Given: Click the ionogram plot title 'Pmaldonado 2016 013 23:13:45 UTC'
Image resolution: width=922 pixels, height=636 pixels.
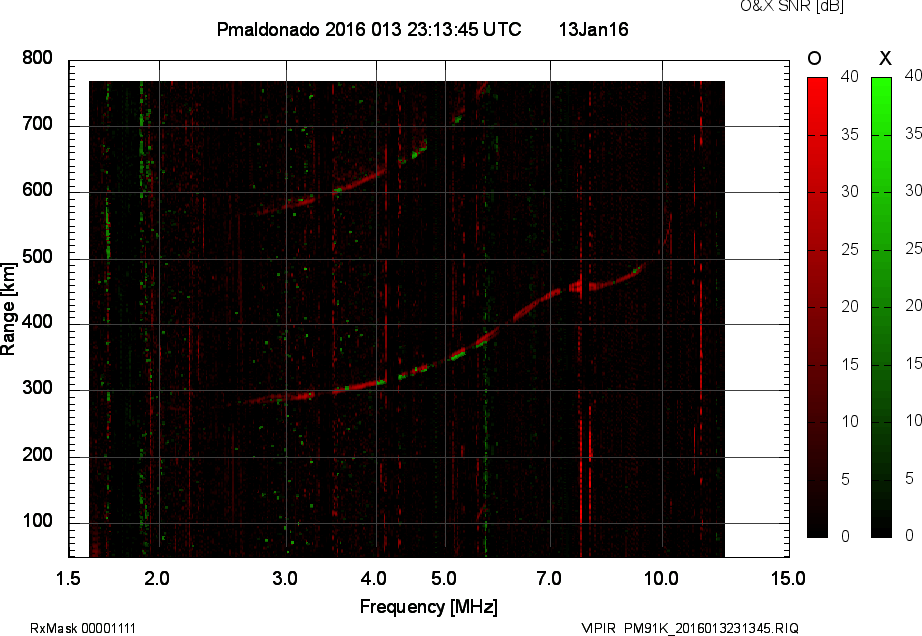Looking at the screenshot, I should [369, 29].
